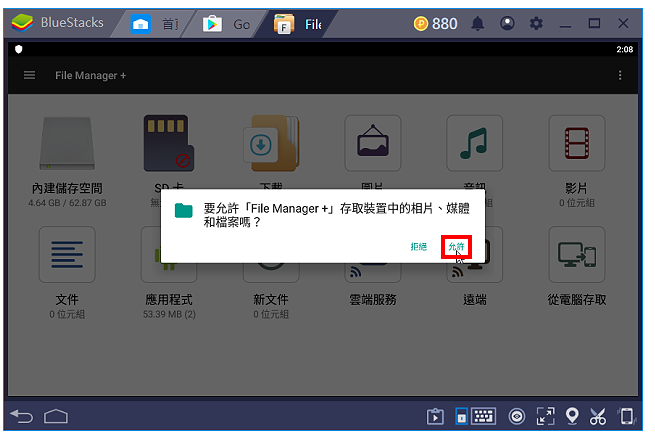Screen dimensions: 655x443
Task: Click the Android home button
Action: [56, 416]
